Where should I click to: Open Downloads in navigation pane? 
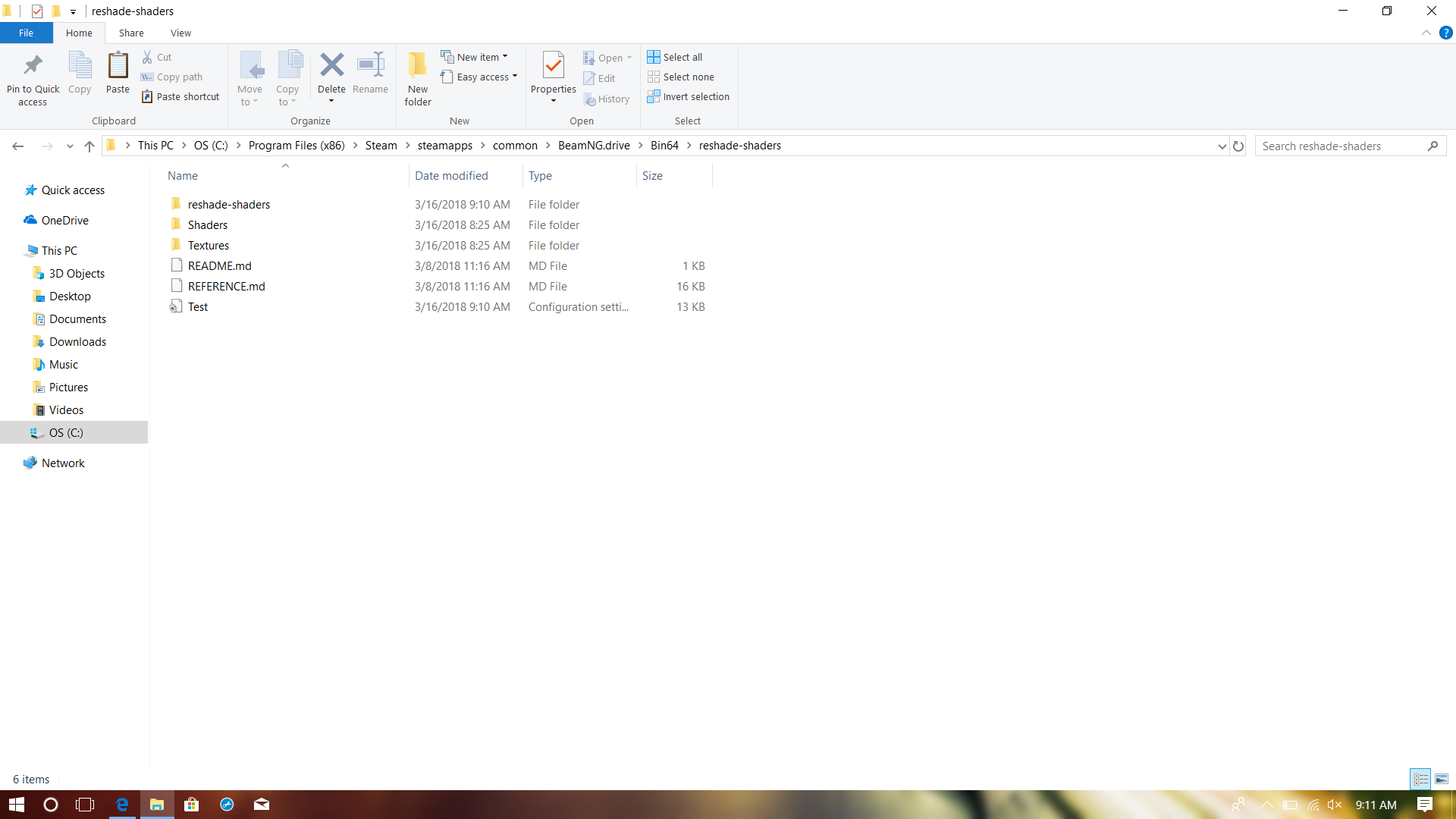[77, 341]
